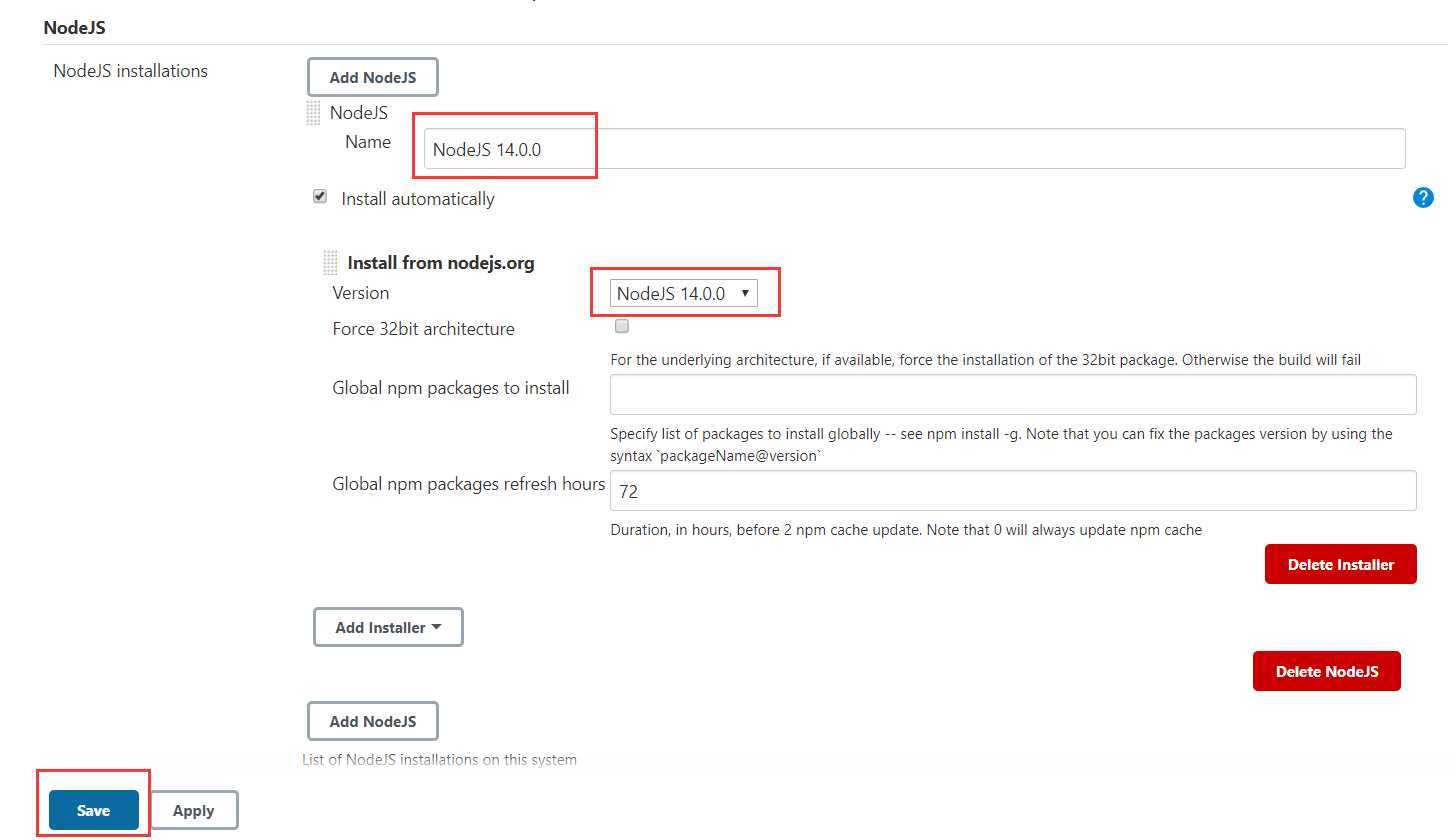Grab the drag handle beside NodeJS entry
Viewport: 1455px width, 840px height.
click(313, 113)
